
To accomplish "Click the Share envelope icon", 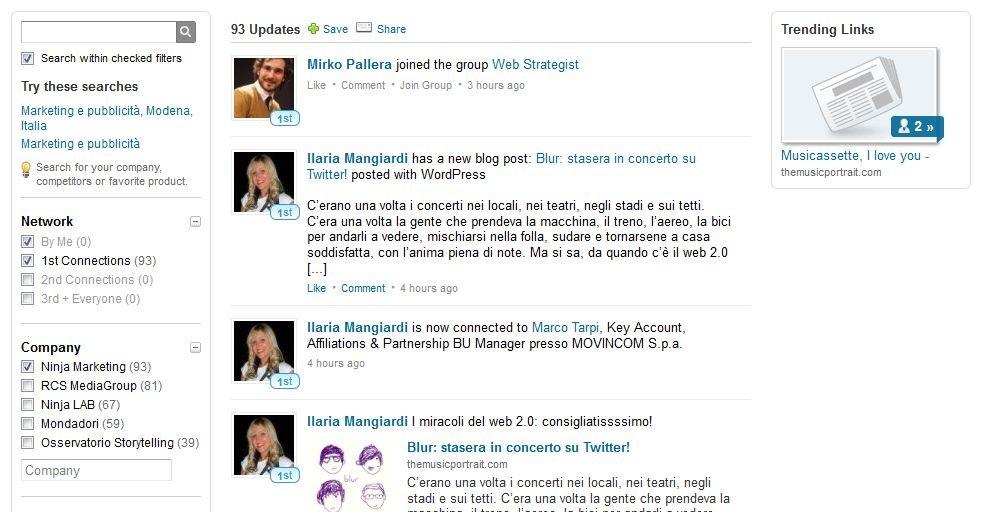I will point(364,27).
